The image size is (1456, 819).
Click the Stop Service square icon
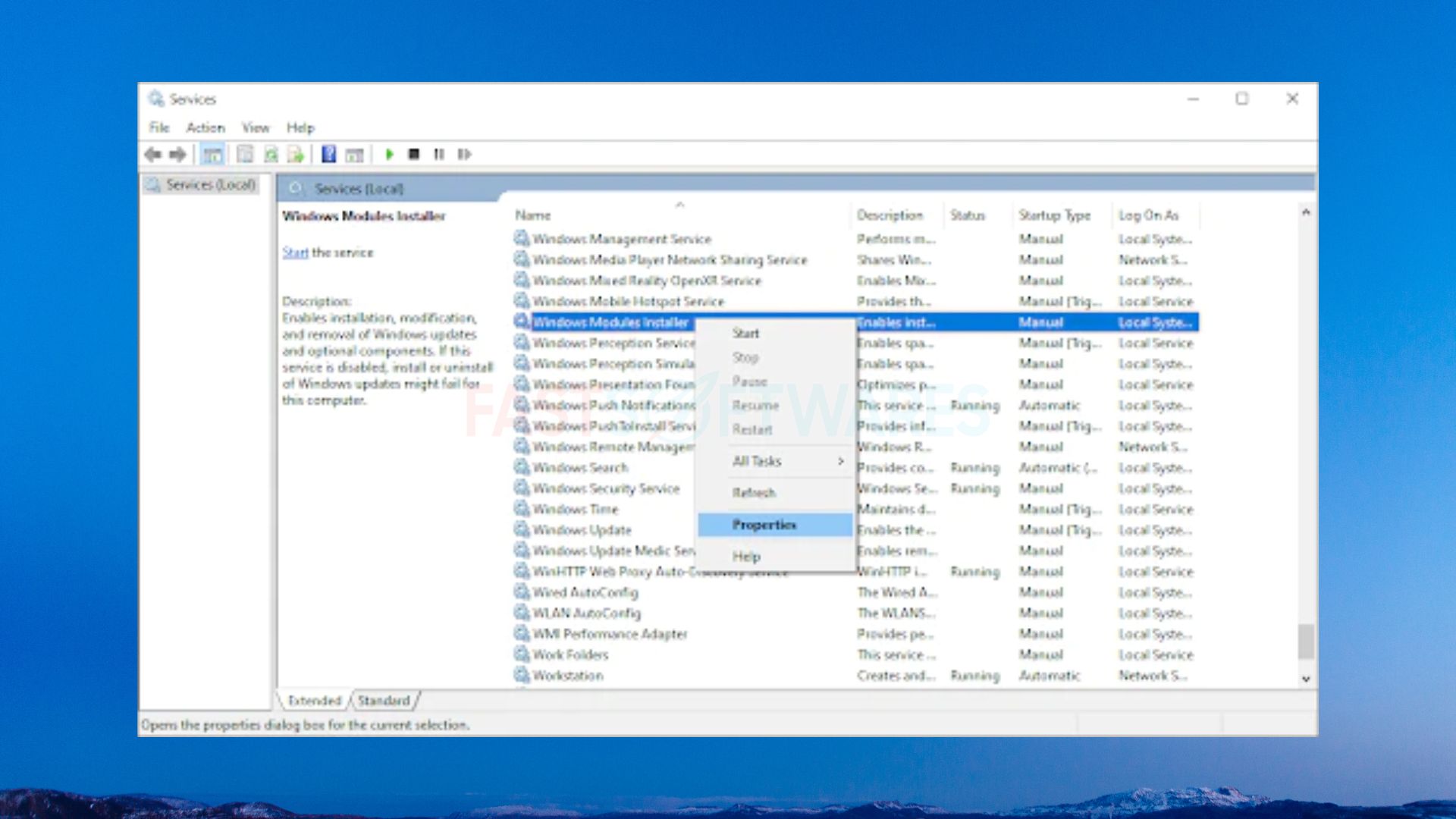pos(414,155)
